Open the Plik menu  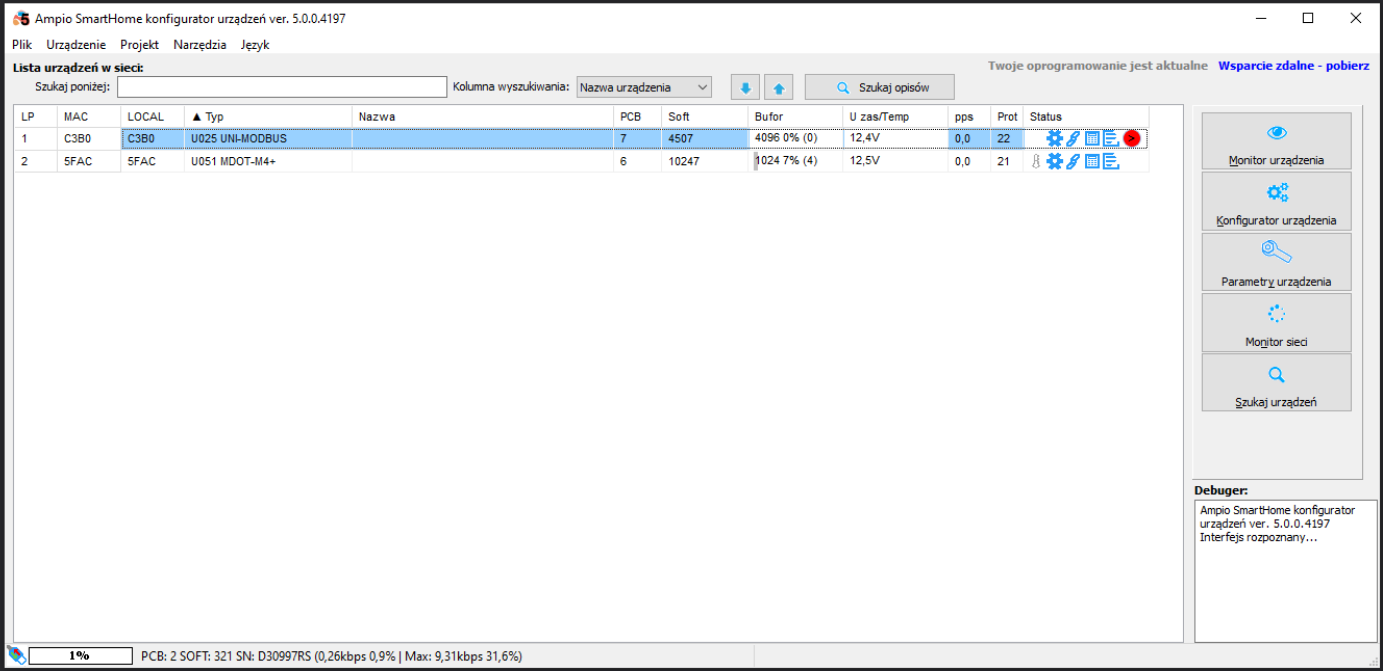click(22, 45)
